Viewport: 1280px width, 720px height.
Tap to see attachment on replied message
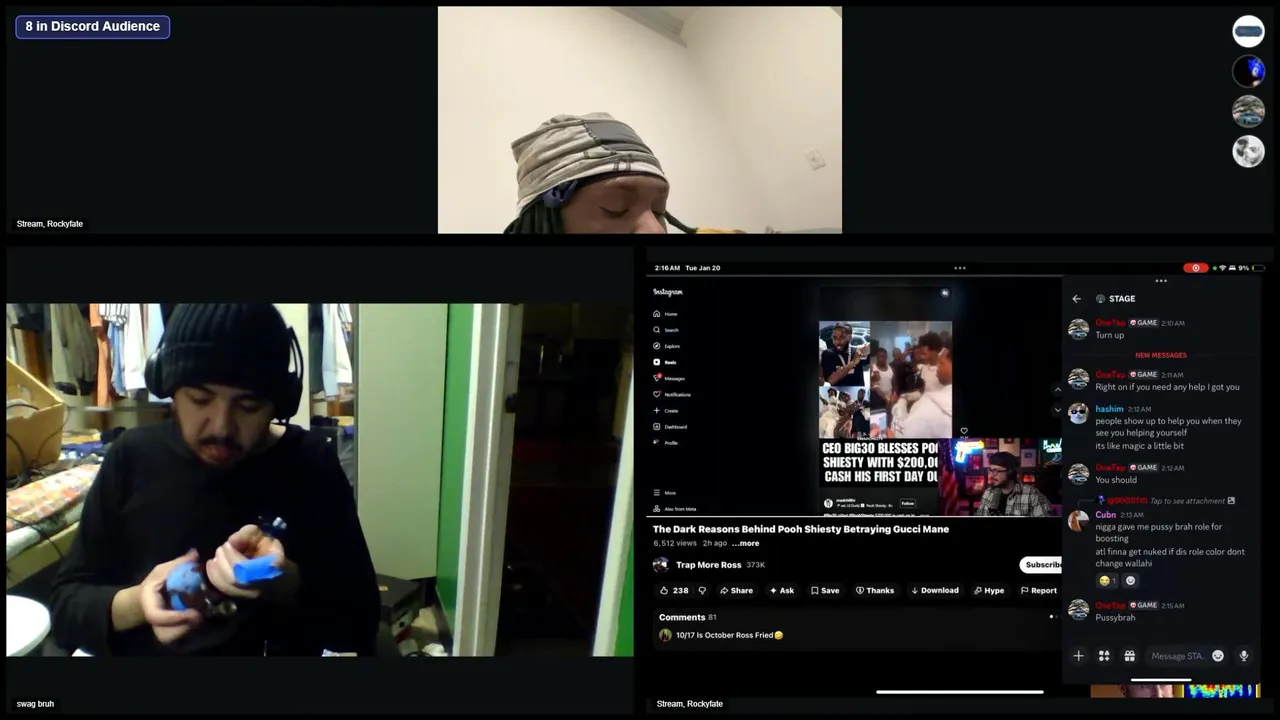(x=1192, y=501)
